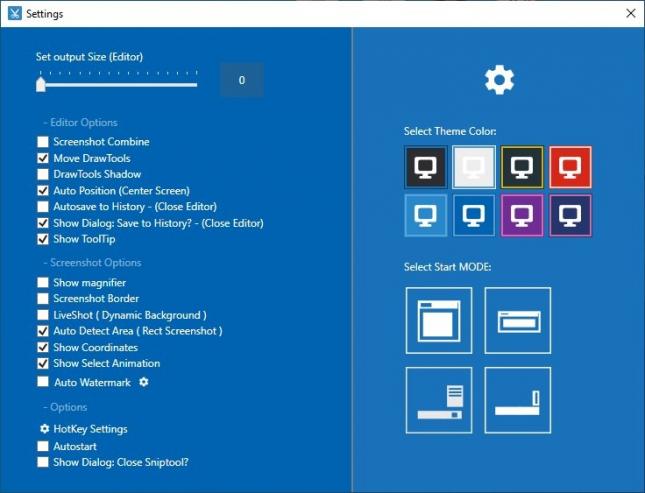
Task: Select start mode with bar and side list
Action: [439, 400]
